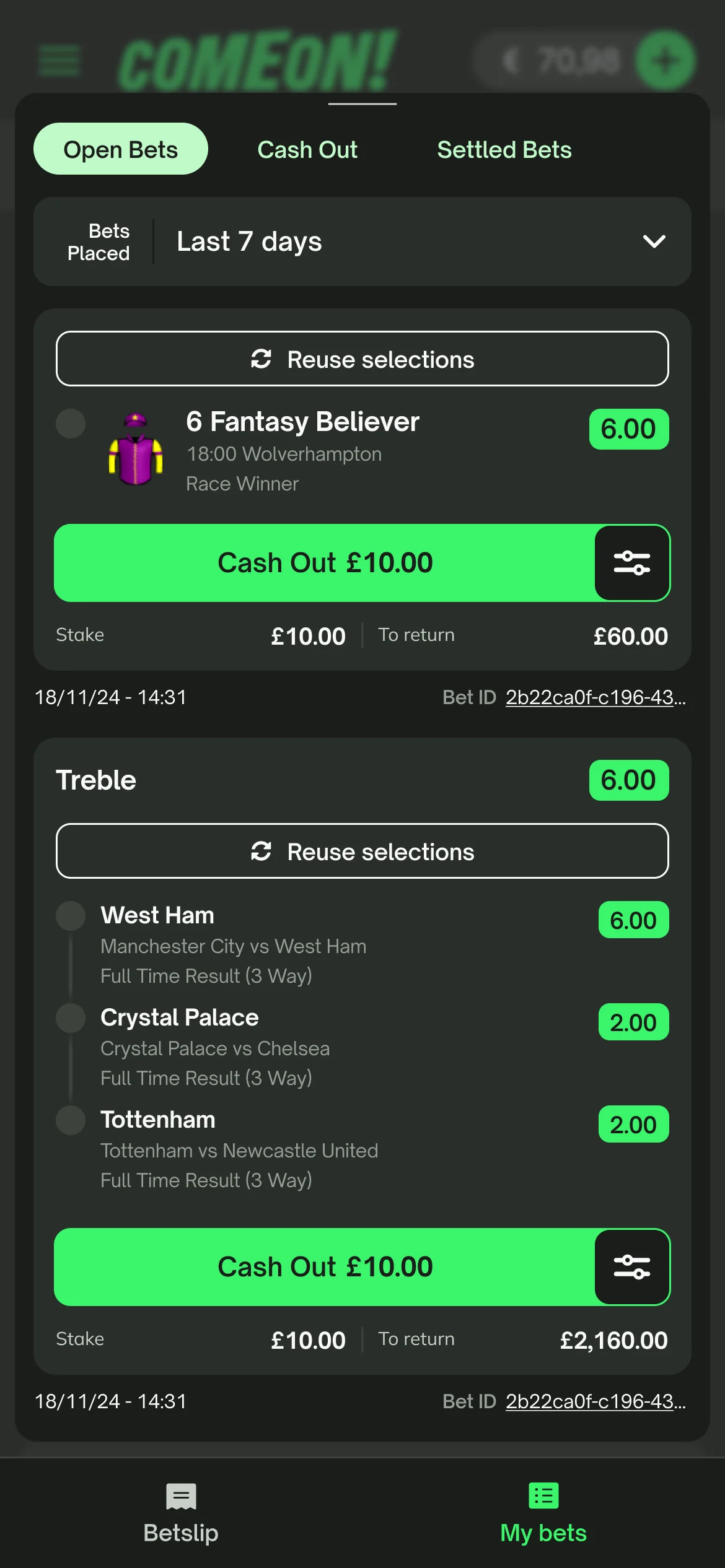The image size is (725, 1568).
Task: Open the hamburger menu icon
Action: 59,61
